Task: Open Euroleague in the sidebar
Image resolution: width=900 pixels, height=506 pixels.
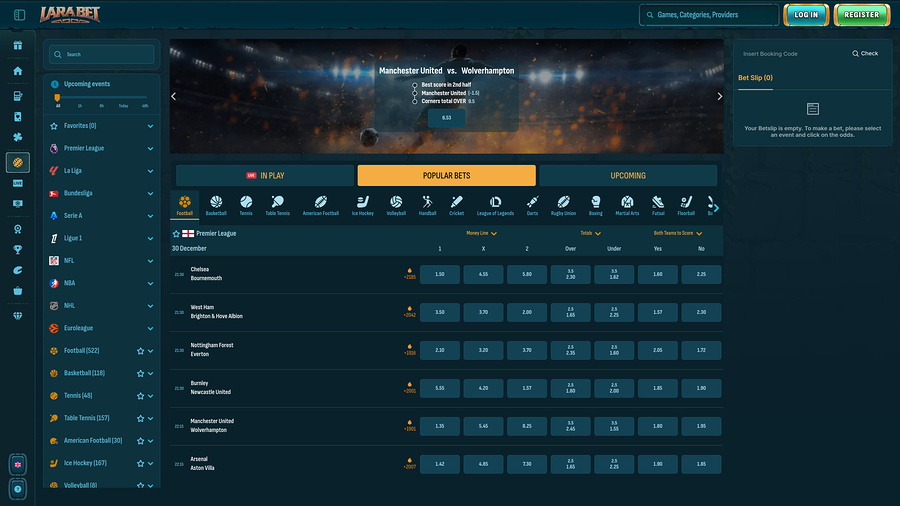Action: [x=102, y=328]
